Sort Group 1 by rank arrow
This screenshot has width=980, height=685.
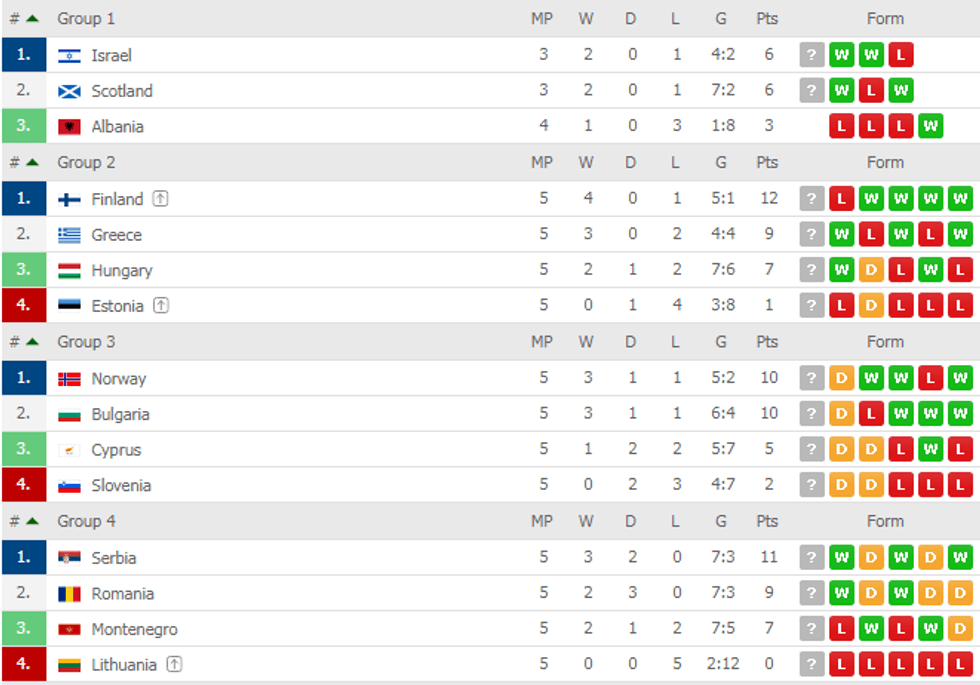point(32,19)
